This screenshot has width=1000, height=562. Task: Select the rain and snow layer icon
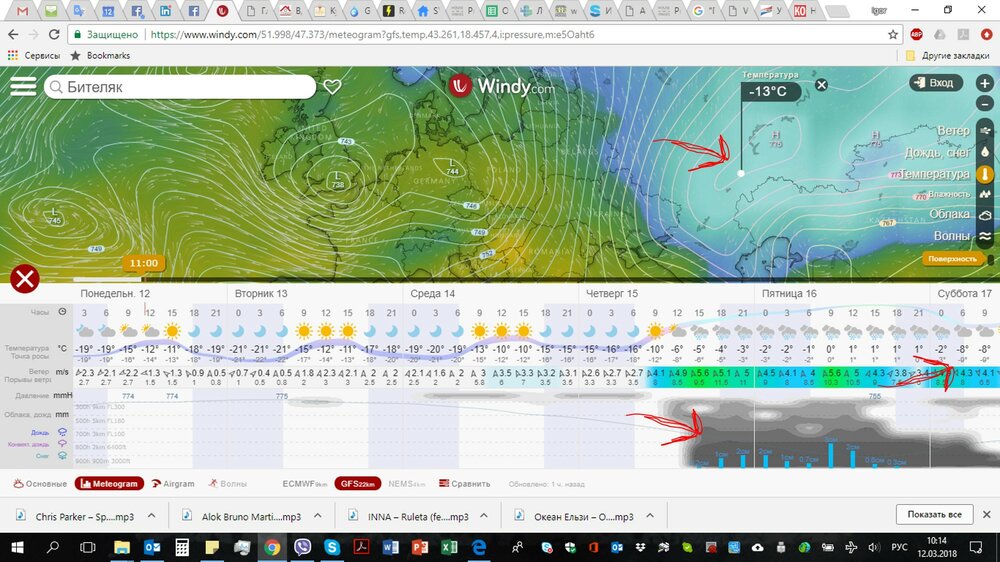tap(984, 152)
